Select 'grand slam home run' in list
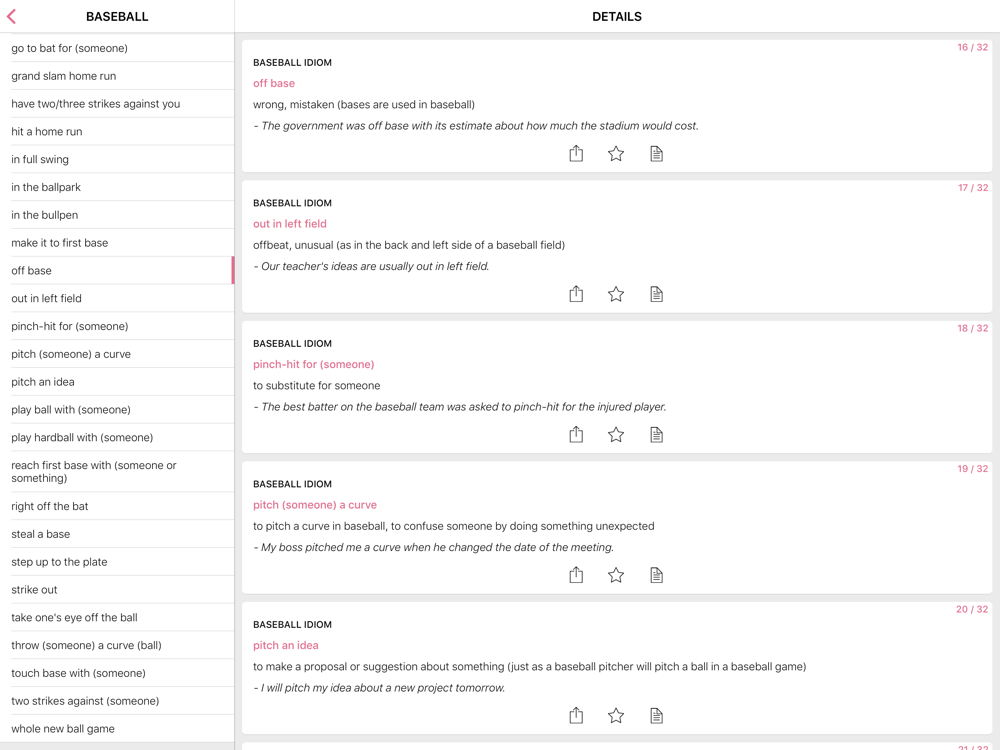 tap(64, 76)
